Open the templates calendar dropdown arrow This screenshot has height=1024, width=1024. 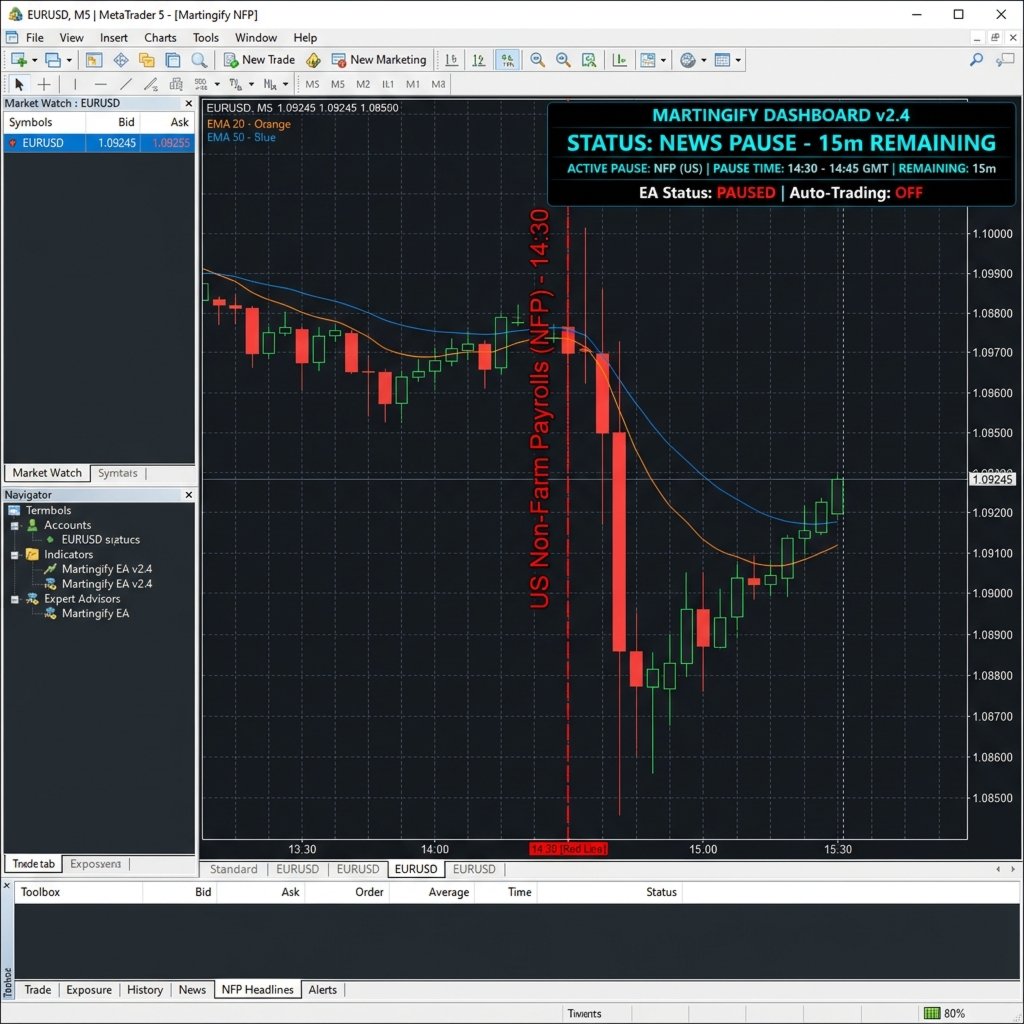(x=738, y=60)
